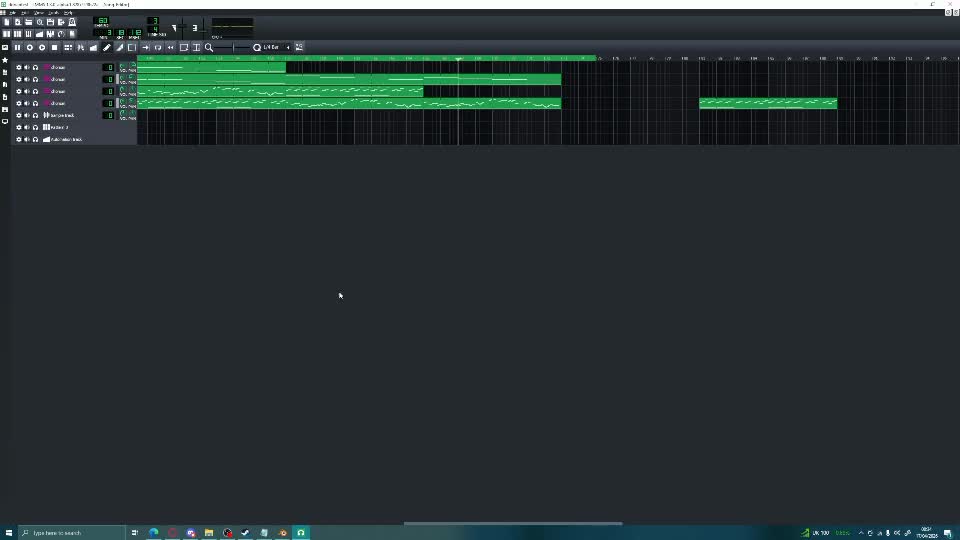Click the Export project icon
Screen dimensions: 960x540
coord(61,22)
